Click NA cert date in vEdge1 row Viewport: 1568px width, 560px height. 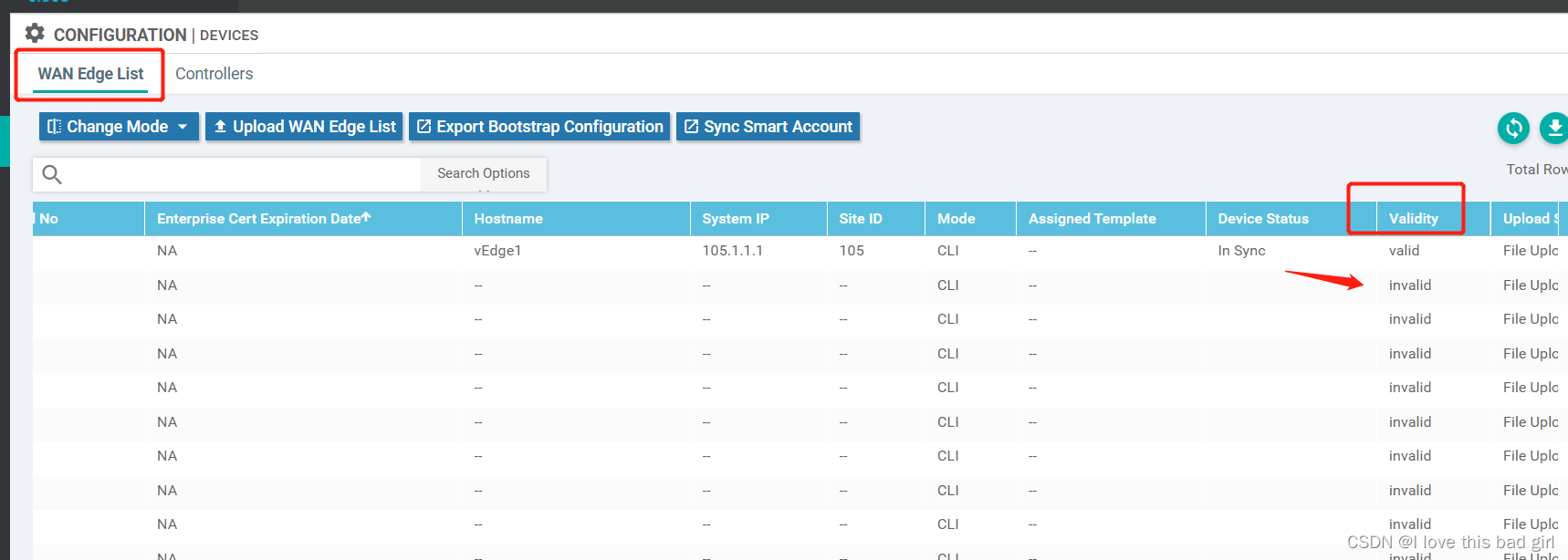[x=167, y=251]
